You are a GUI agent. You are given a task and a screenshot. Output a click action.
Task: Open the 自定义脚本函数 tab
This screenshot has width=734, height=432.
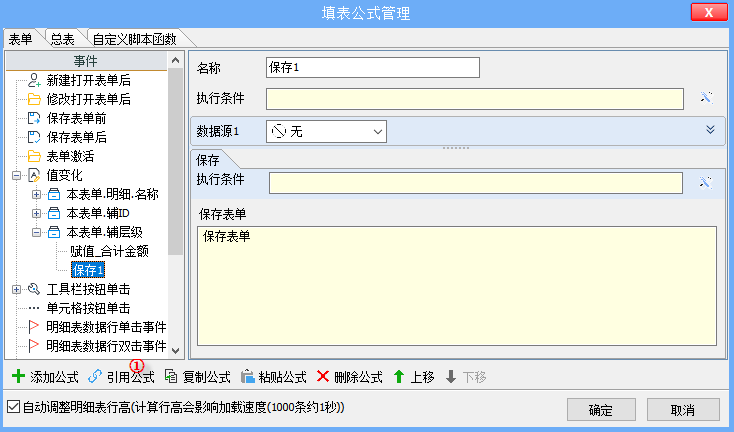point(135,39)
